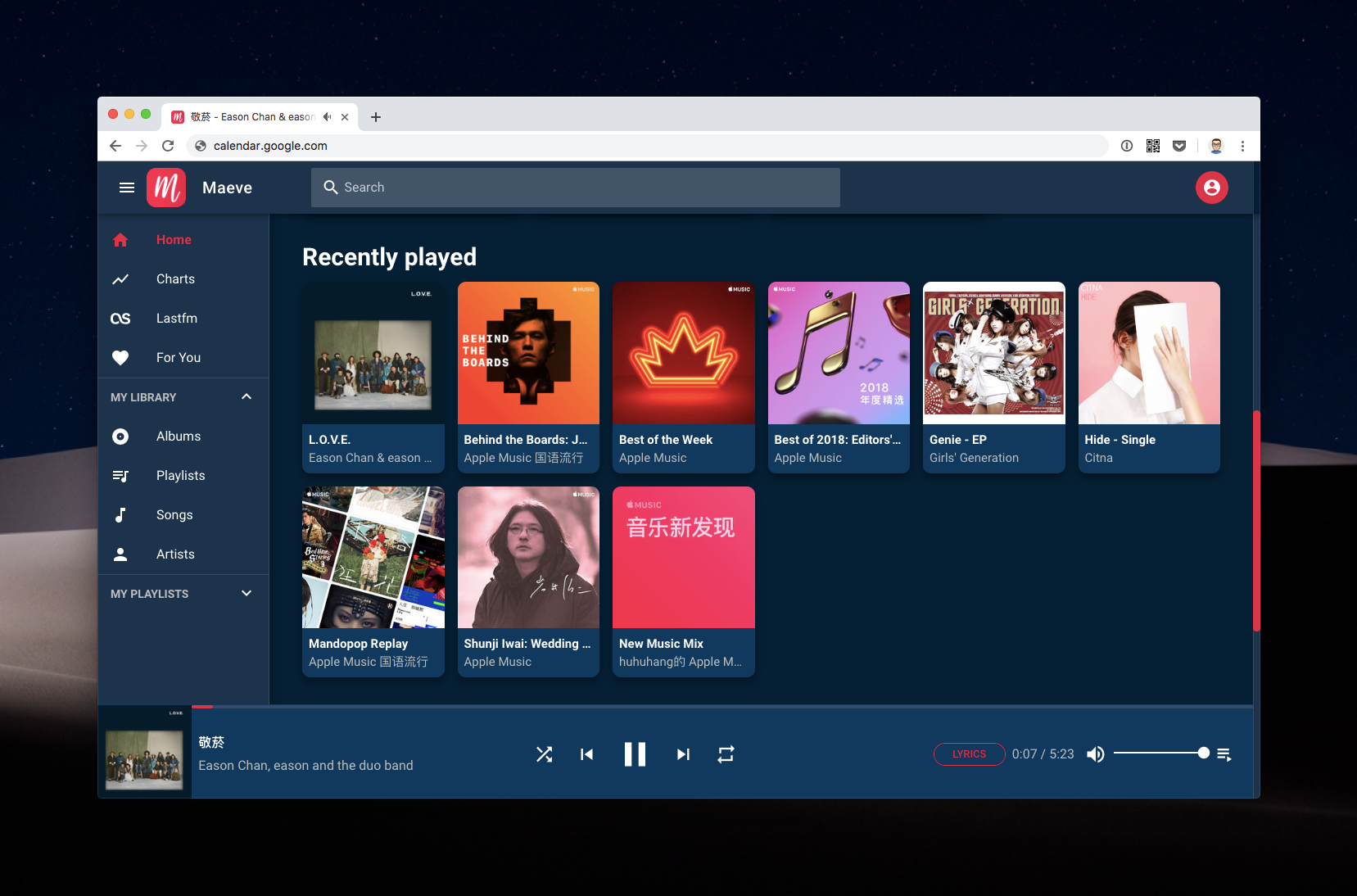
Task: Pause the currently playing song
Action: coord(635,753)
